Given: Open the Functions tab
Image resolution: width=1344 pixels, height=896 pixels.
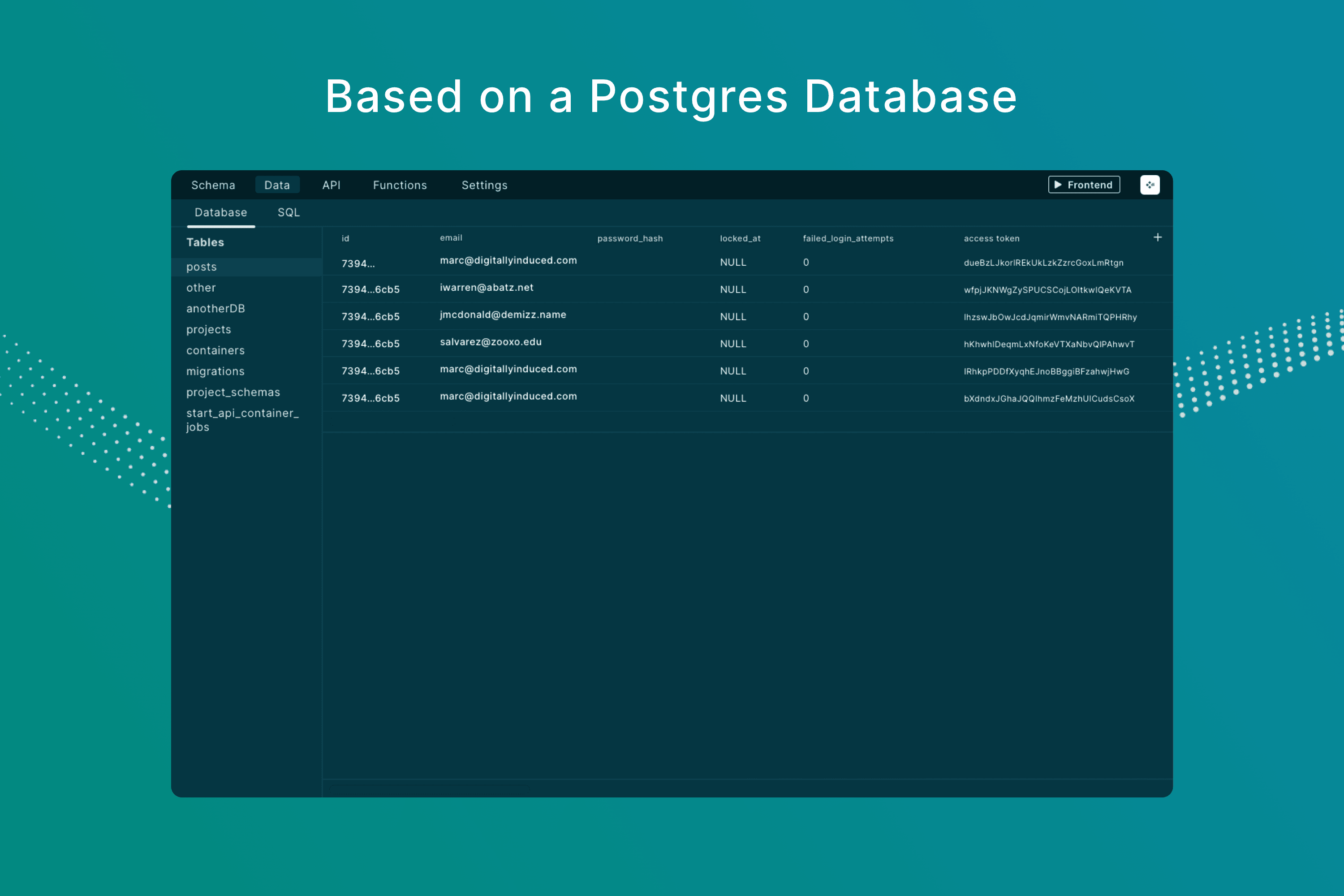Looking at the screenshot, I should (x=400, y=185).
